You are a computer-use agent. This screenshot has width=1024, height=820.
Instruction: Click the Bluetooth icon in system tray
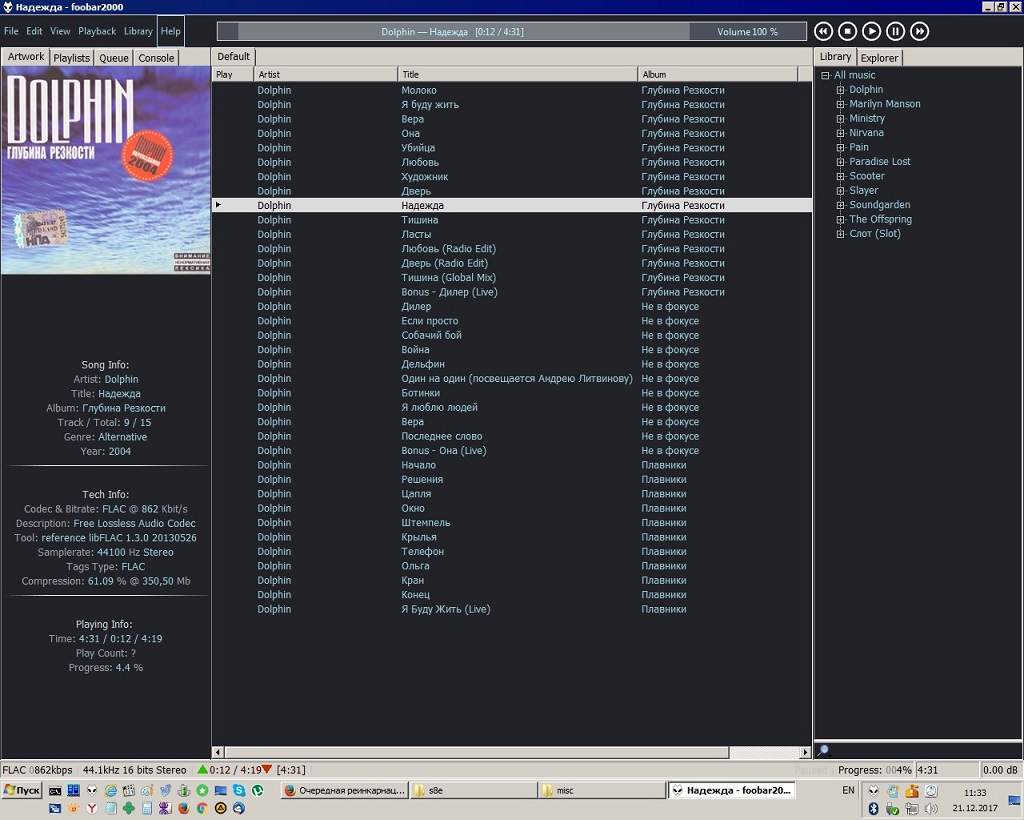872,808
